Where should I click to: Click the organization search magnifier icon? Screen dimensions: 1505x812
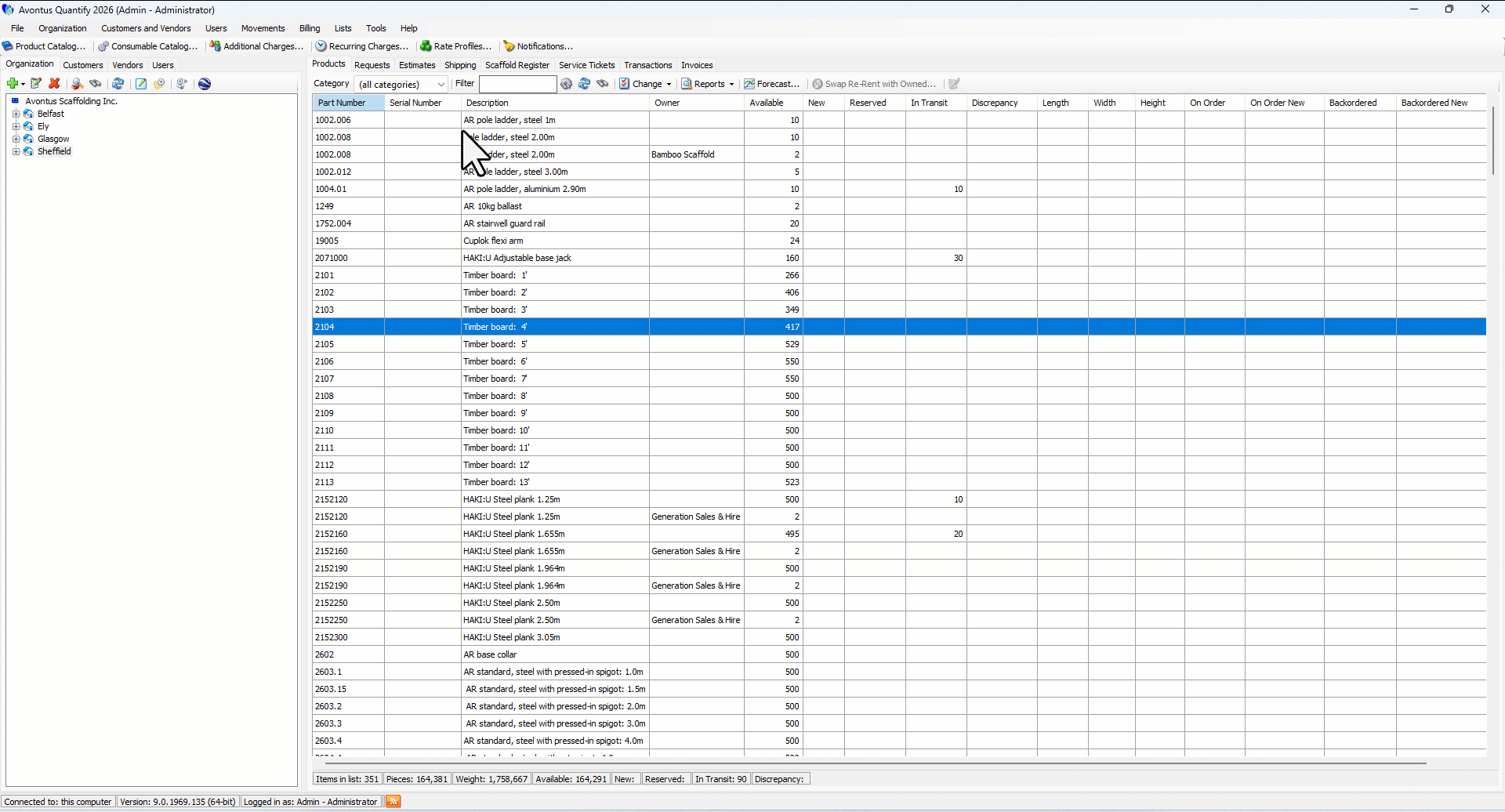click(x=77, y=84)
